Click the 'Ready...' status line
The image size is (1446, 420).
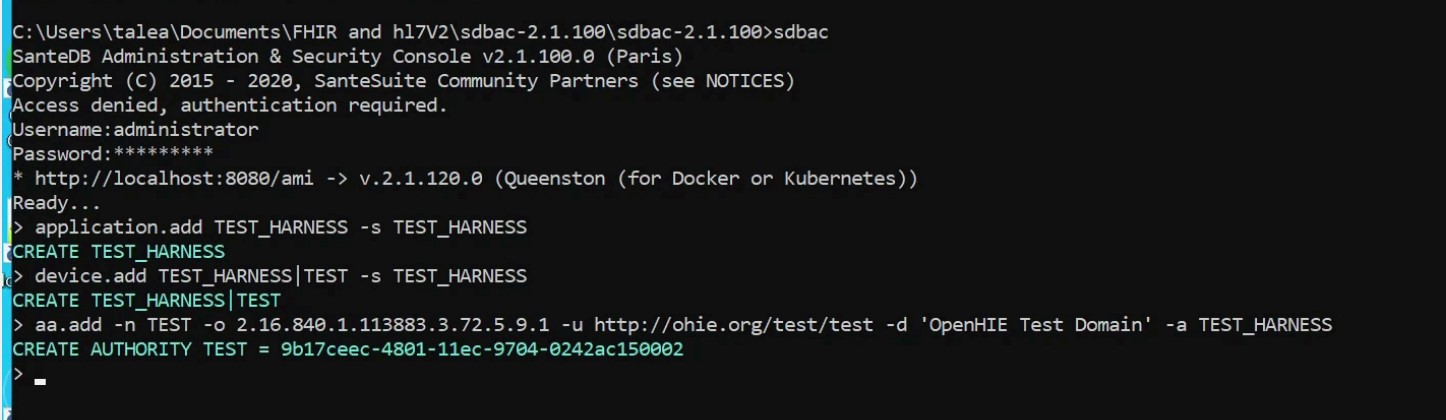click(x=56, y=203)
